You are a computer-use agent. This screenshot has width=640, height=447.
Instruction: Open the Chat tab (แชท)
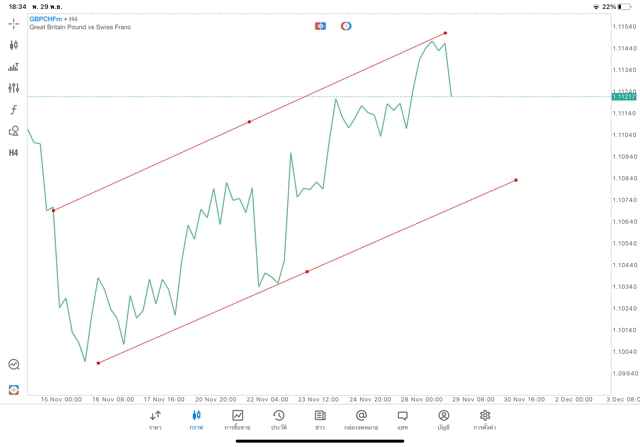click(x=402, y=419)
